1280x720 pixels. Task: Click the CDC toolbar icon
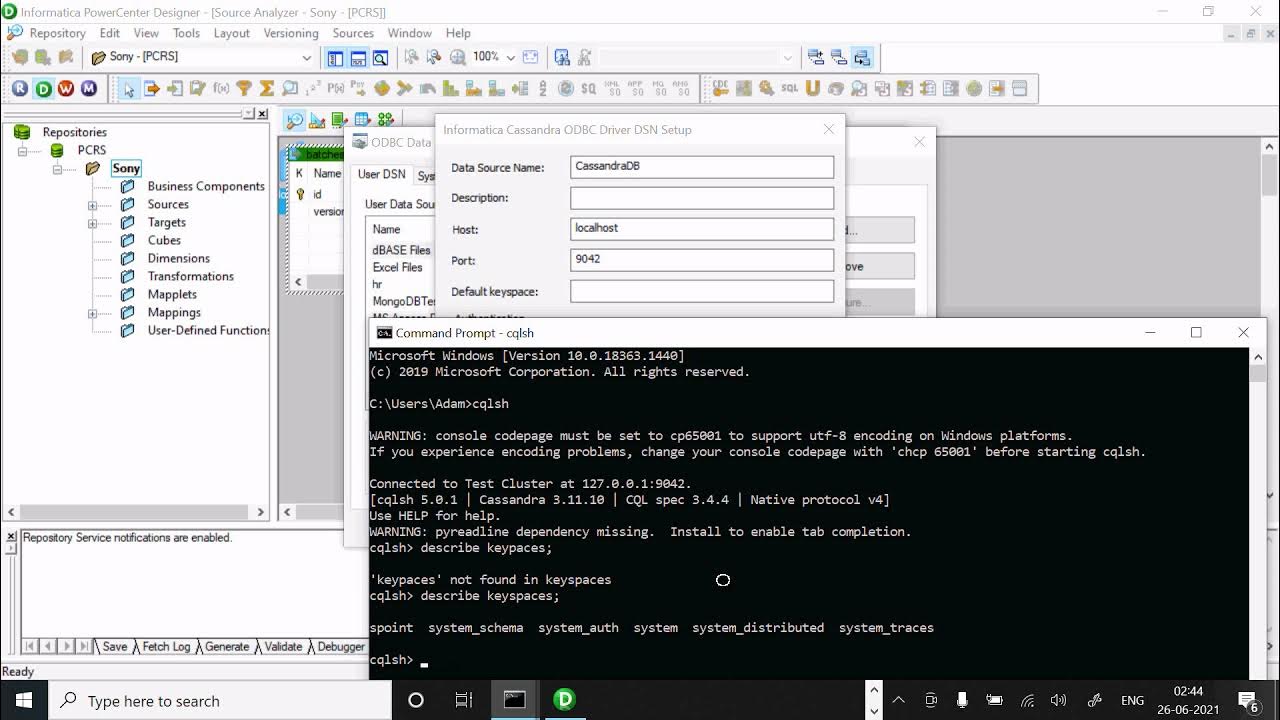click(720, 89)
